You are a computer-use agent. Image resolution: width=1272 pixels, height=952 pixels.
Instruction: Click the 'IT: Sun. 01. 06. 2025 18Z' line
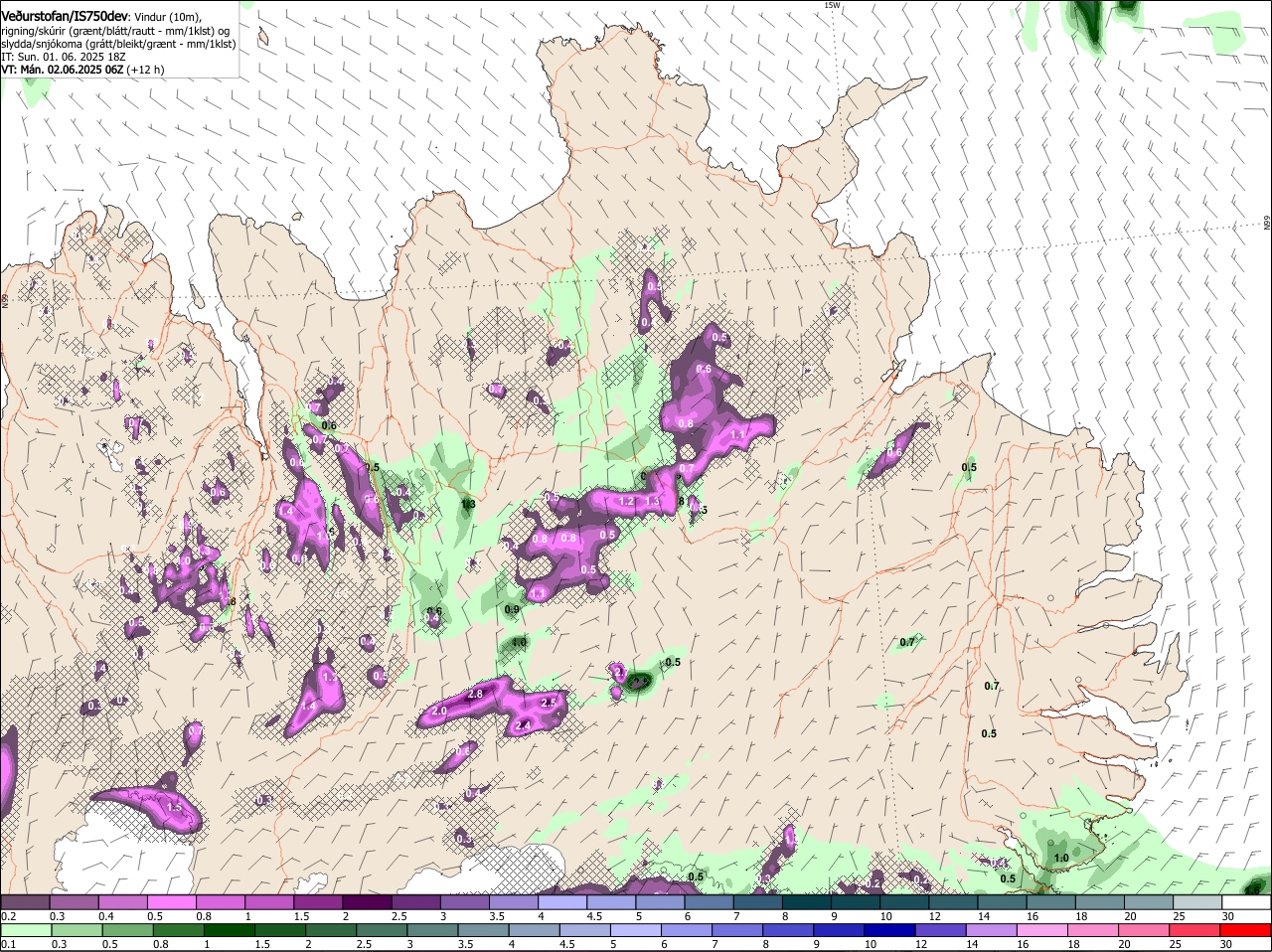pos(64,57)
